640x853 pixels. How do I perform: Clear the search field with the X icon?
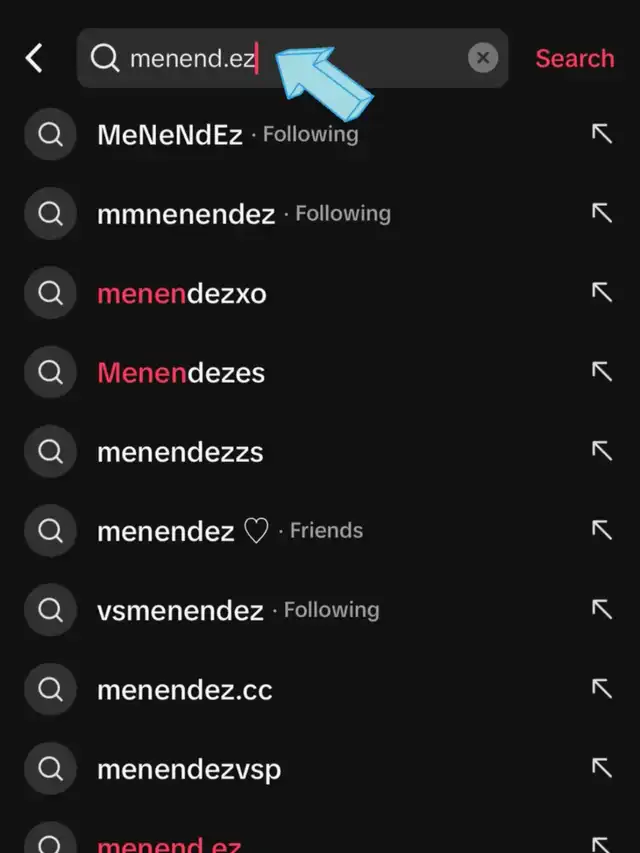tap(483, 58)
